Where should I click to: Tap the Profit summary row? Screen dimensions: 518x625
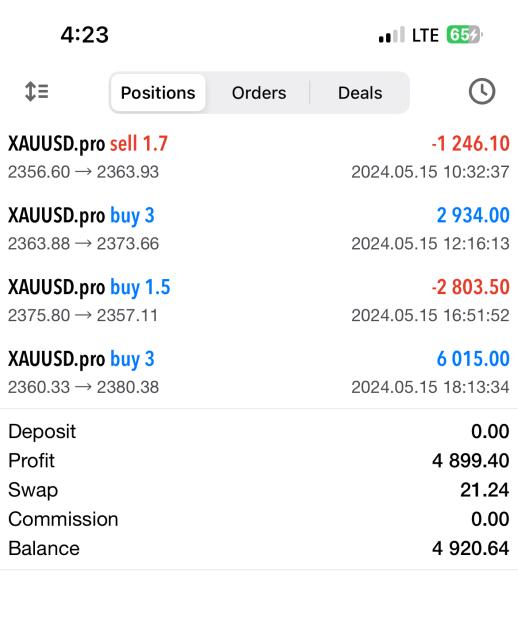coord(259,461)
